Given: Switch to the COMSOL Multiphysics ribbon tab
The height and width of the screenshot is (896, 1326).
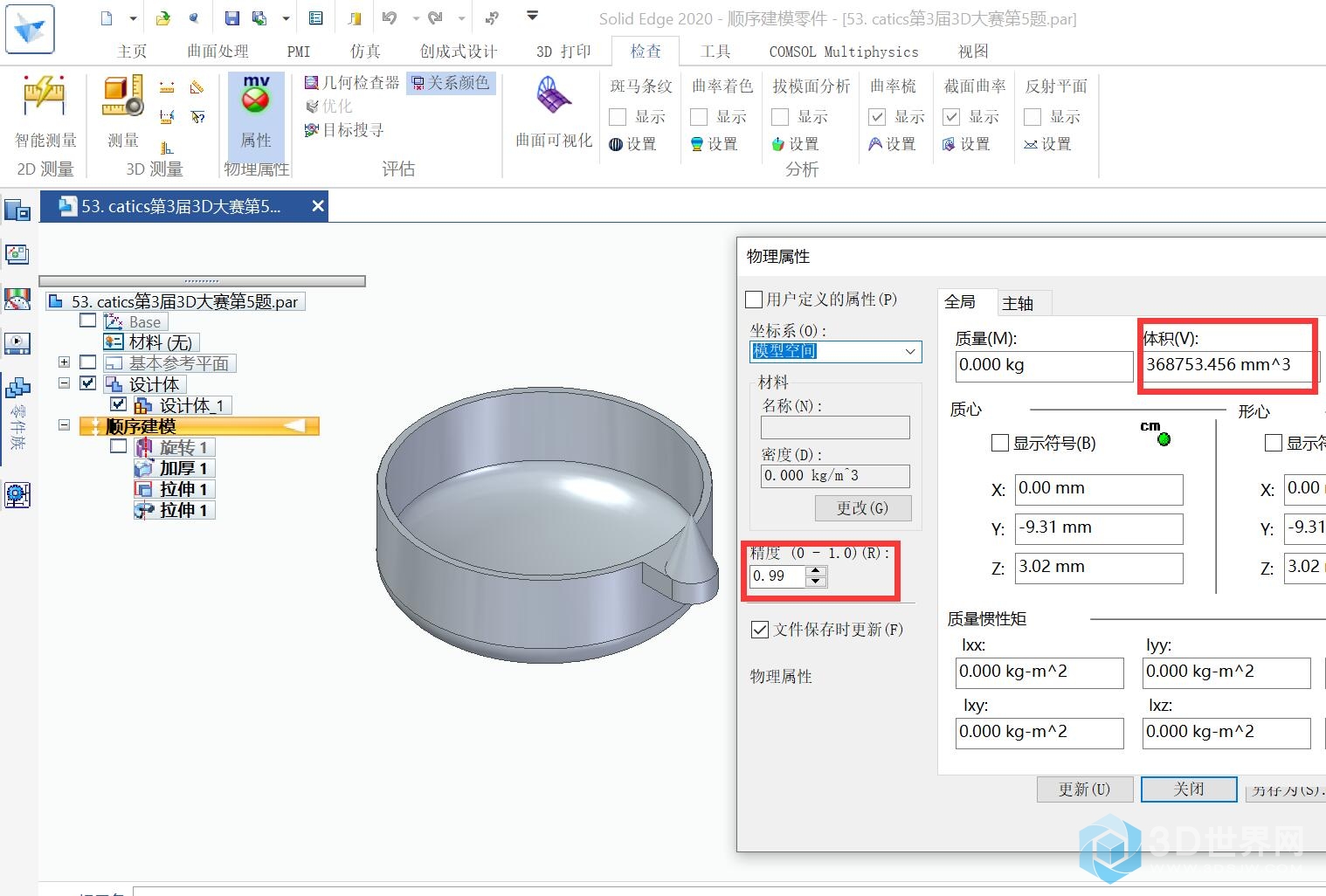Looking at the screenshot, I should 844,52.
